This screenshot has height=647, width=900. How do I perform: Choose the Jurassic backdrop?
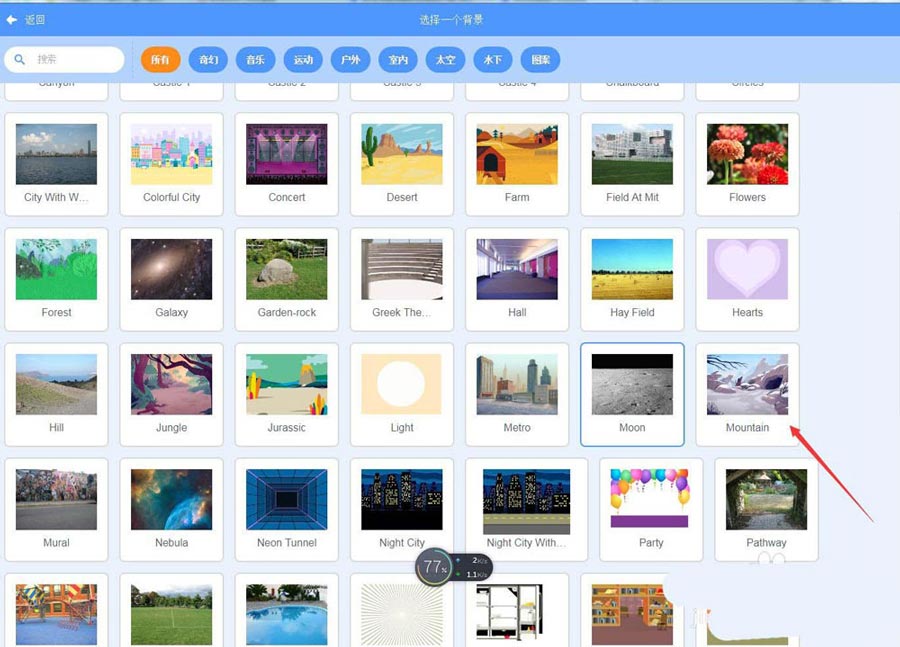(x=286, y=394)
